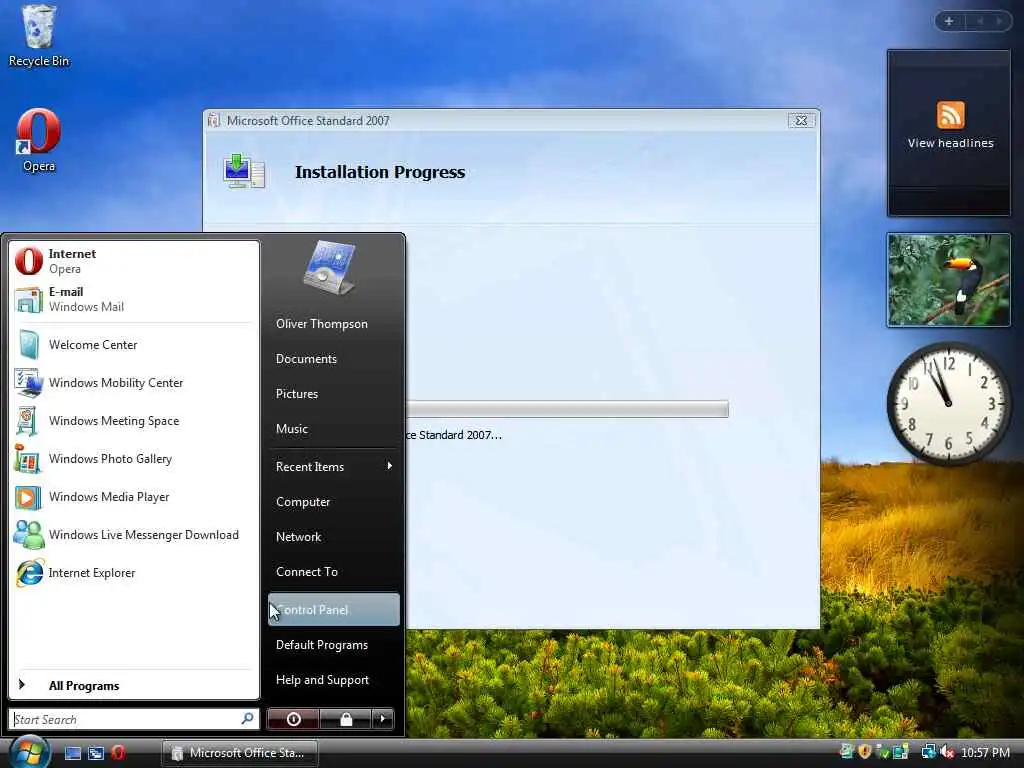Image resolution: width=1024 pixels, height=768 pixels.
Task: Select Connect To in start menu
Action: [333, 571]
